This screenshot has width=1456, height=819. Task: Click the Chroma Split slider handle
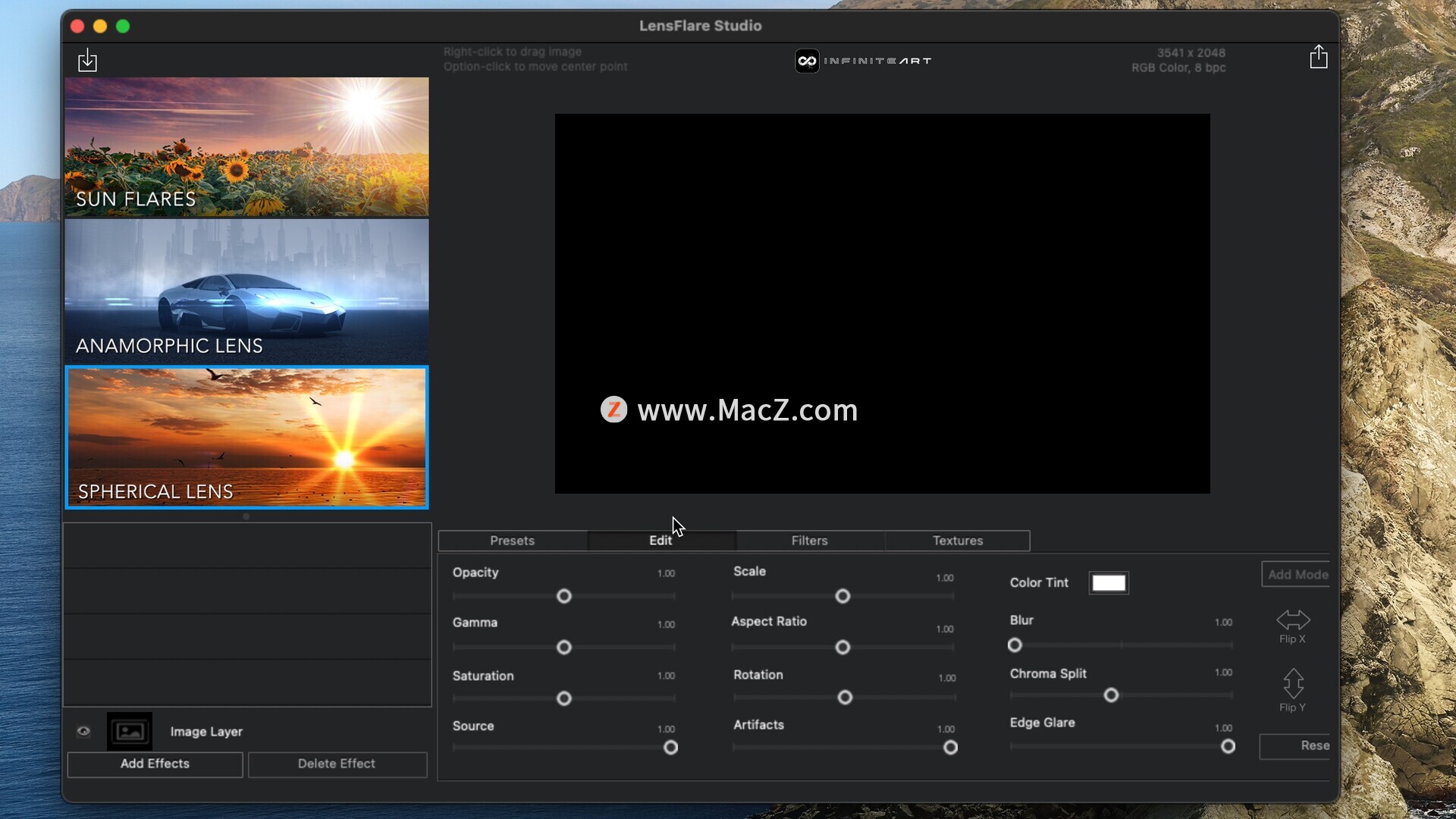1111,695
